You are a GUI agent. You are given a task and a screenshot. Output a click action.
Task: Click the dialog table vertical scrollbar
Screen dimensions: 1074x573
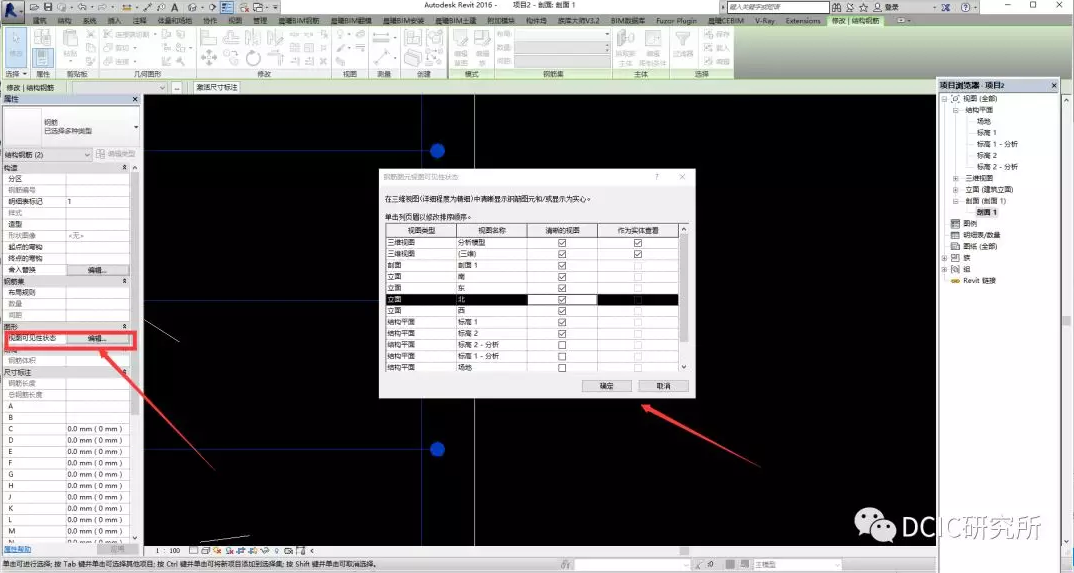(x=683, y=288)
